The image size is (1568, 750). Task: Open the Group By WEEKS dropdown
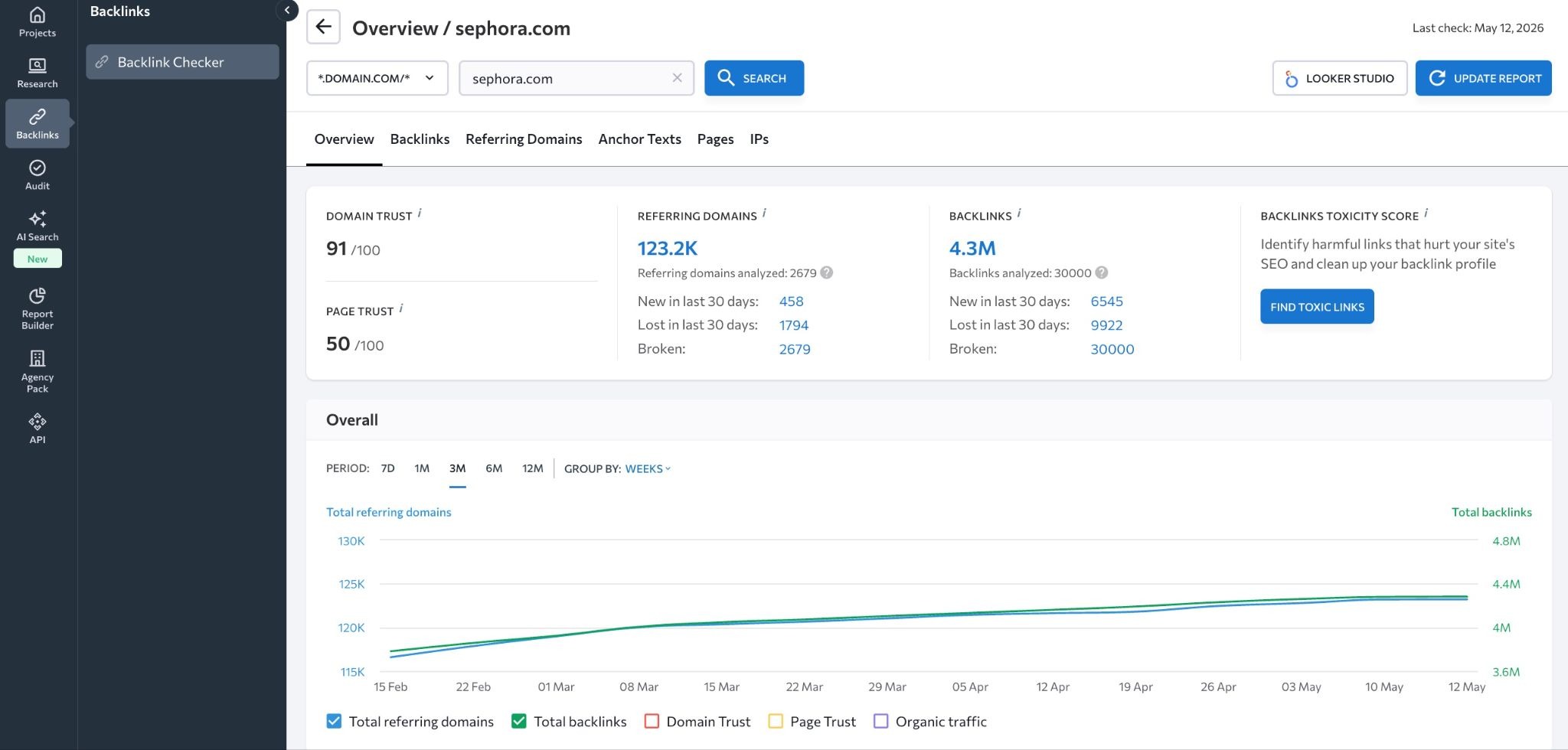(648, 468)
